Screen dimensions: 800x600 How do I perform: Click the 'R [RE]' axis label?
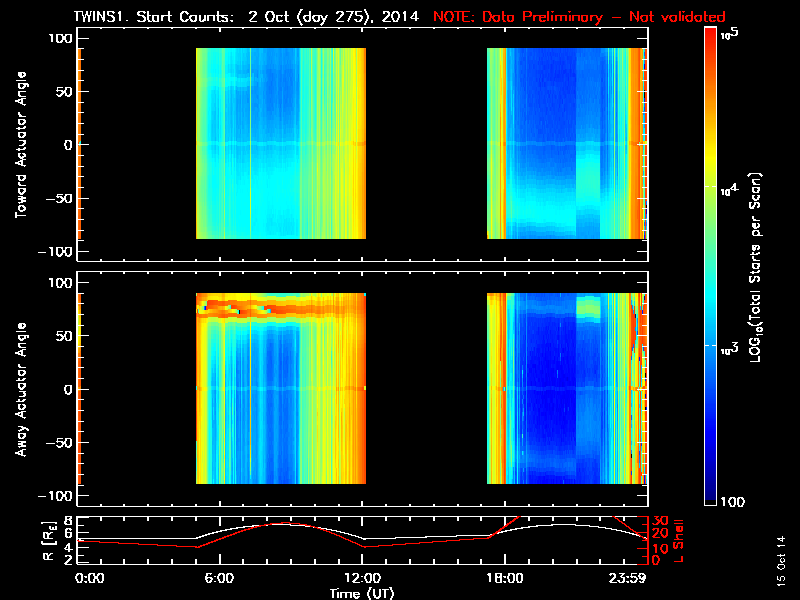click(48, 541)
